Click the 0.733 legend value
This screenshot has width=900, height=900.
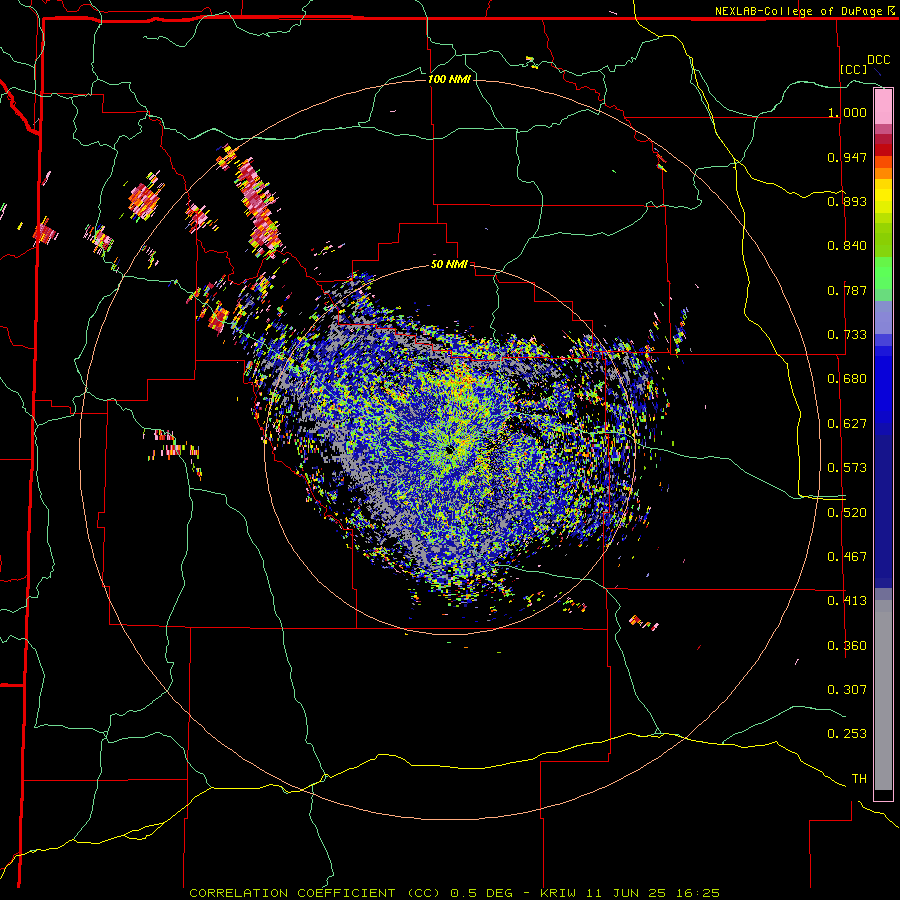[x=847, y=335]
